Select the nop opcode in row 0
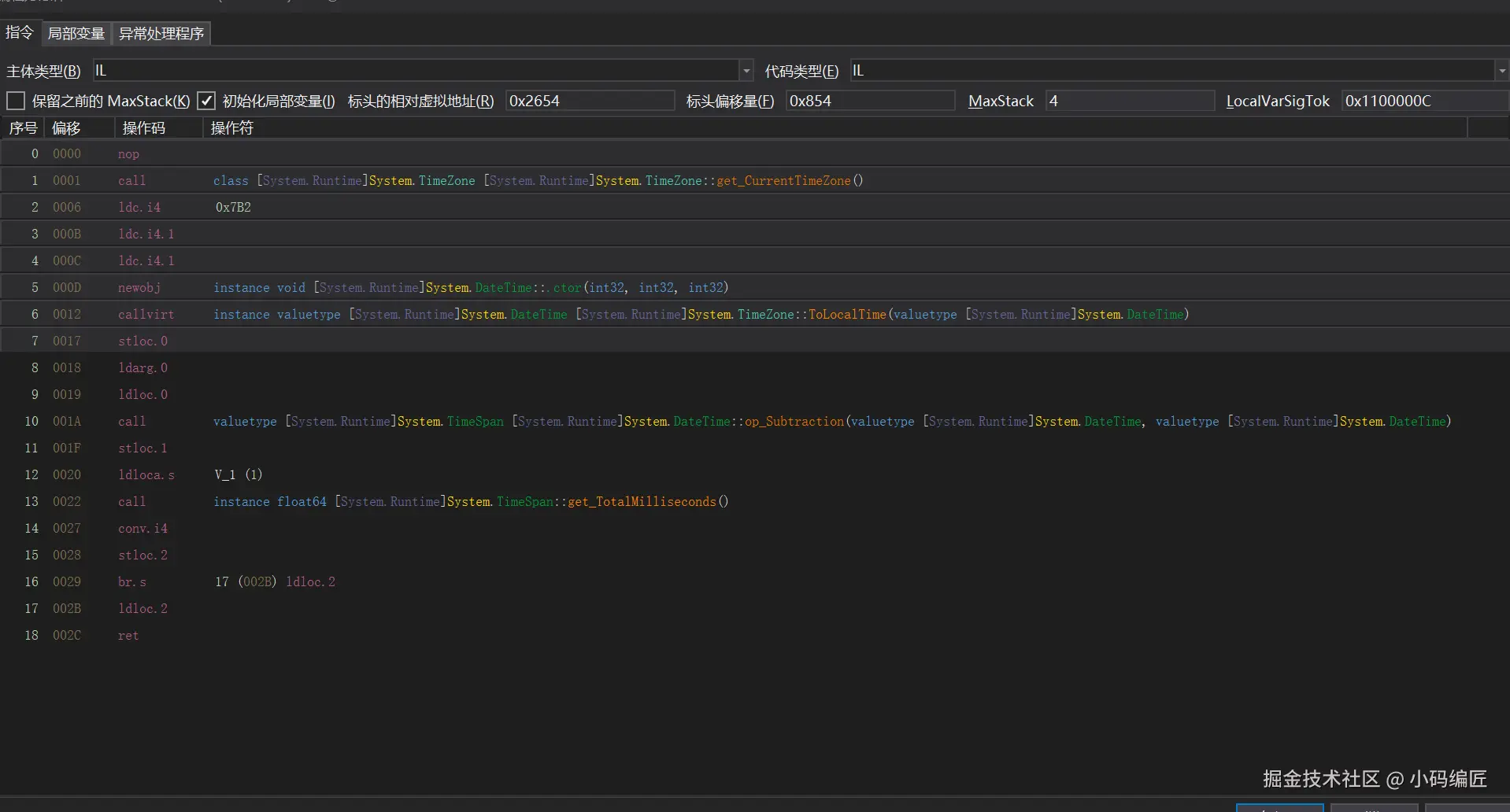Screen dimensions: 1510x812 point(128,154)
